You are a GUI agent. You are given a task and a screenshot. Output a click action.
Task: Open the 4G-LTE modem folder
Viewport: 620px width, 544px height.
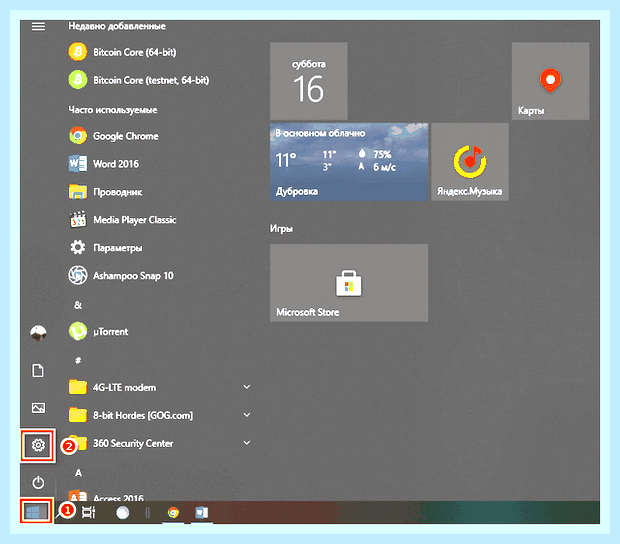pyautogui.click(x=112, y=387)
